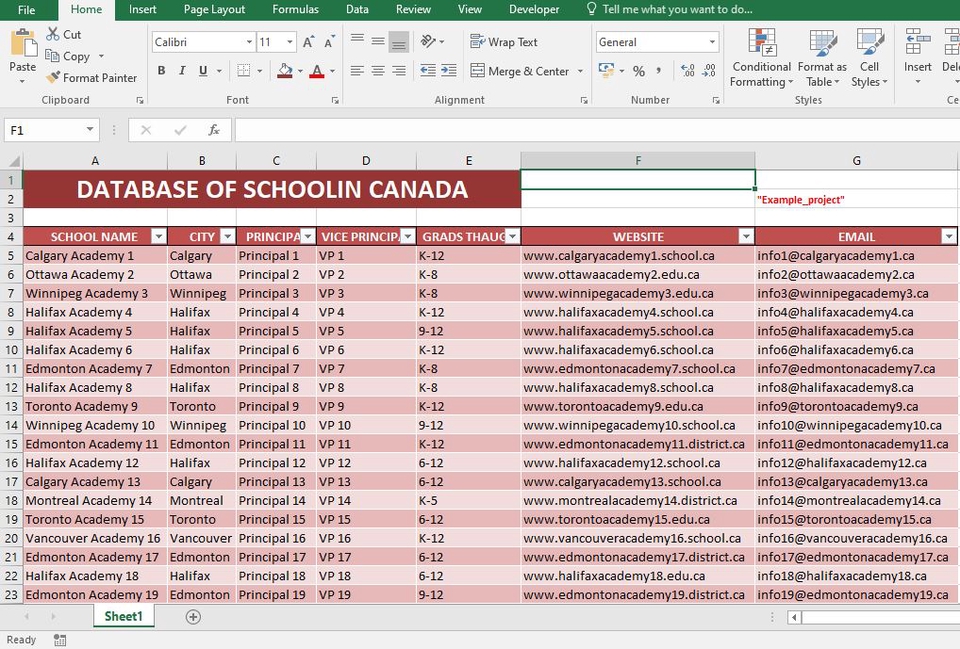Add a new sheet with plus icon
Viewport: 960px width, 649px height.
pos(193,617)
